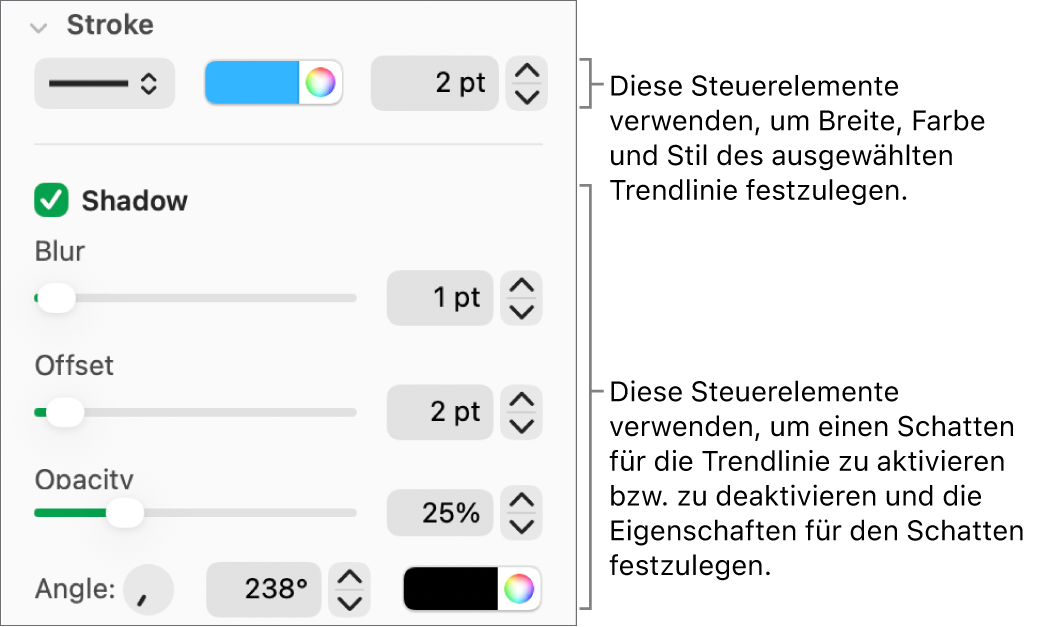
Task: Open the stroke color wheel picker
Action: pos(320,83)
